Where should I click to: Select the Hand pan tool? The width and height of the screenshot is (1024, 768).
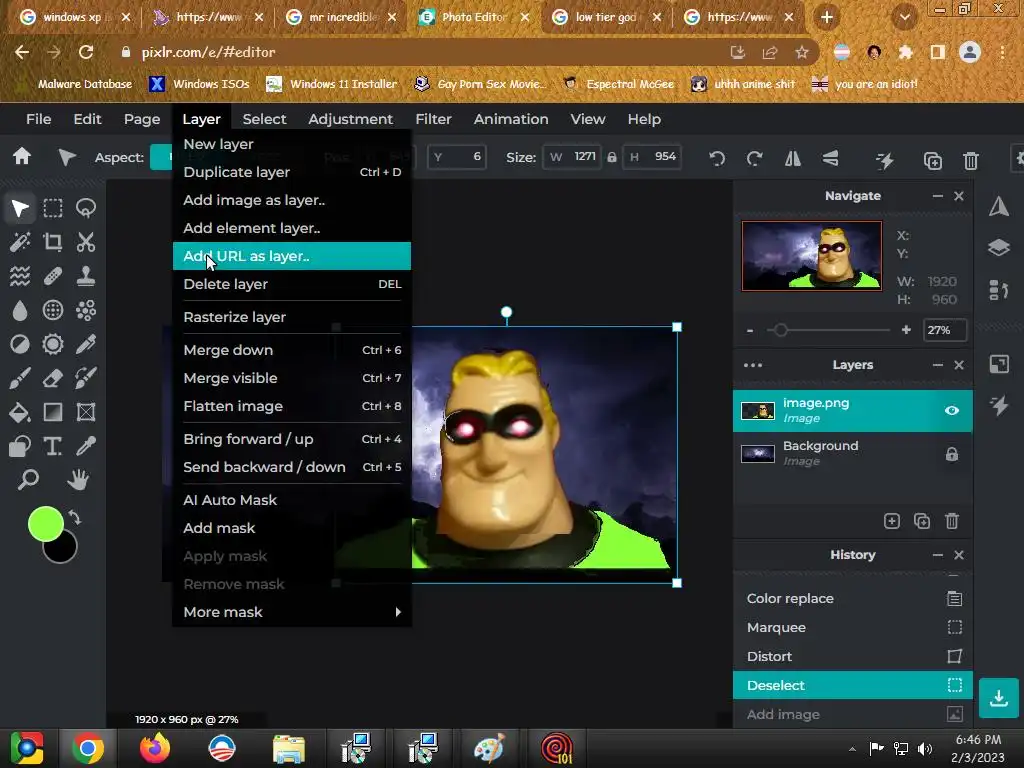click(78, 480)
